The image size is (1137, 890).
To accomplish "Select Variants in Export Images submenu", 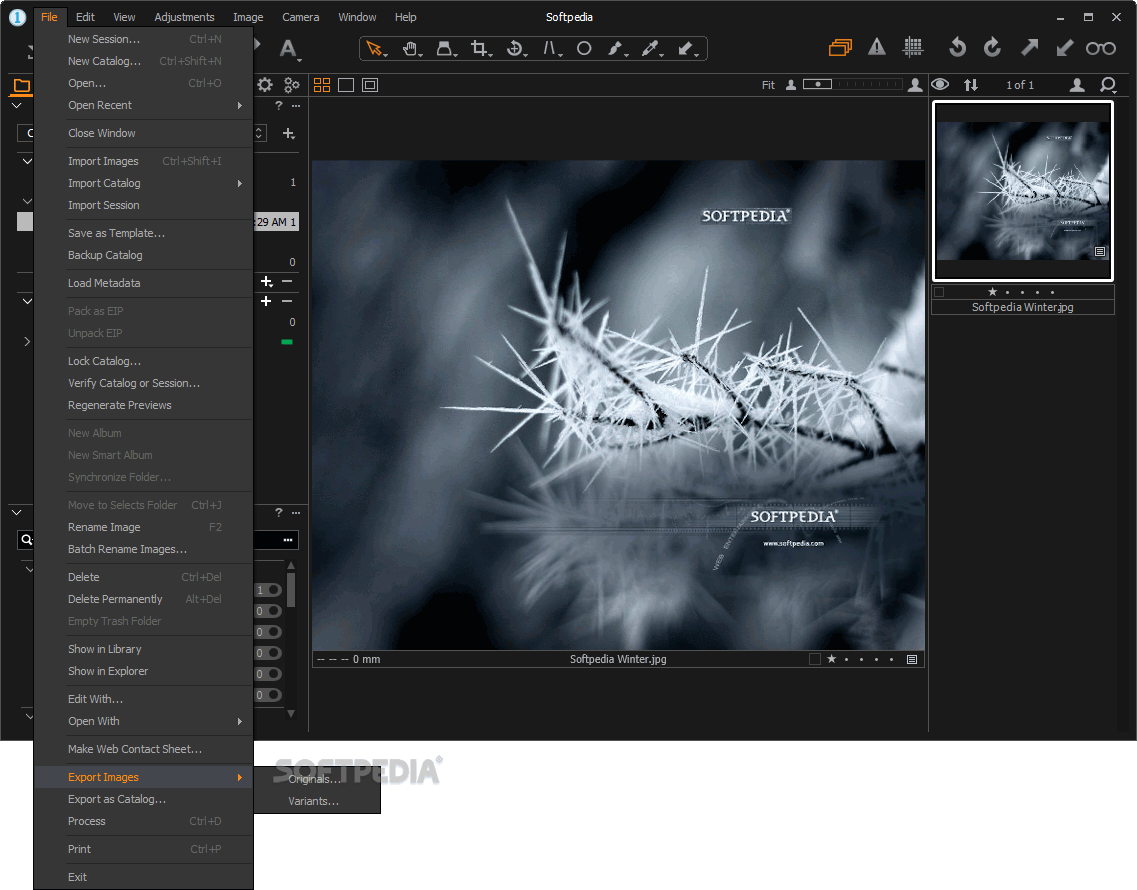I will coord(317,801).
